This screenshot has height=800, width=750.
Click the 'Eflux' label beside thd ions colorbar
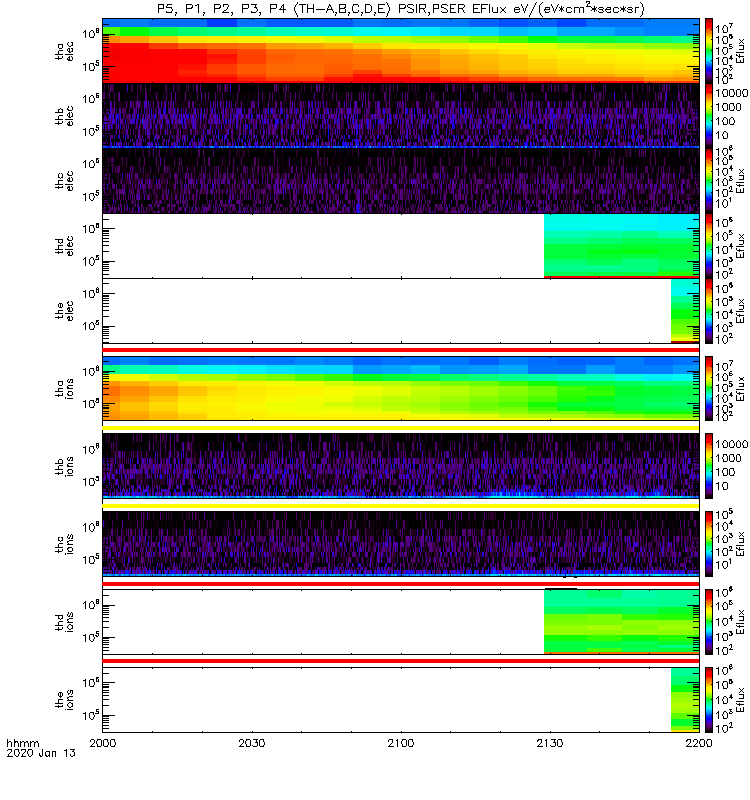(x=740, y=622)
